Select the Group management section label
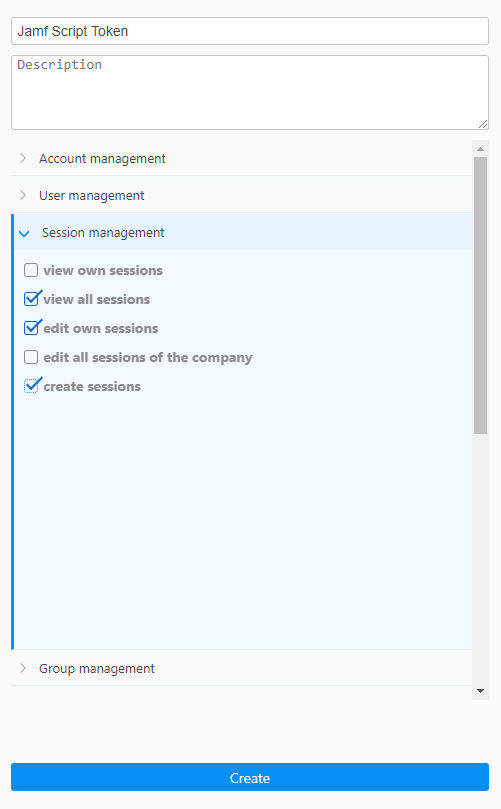This screenshot has width=501, height=809. point(96,669)
